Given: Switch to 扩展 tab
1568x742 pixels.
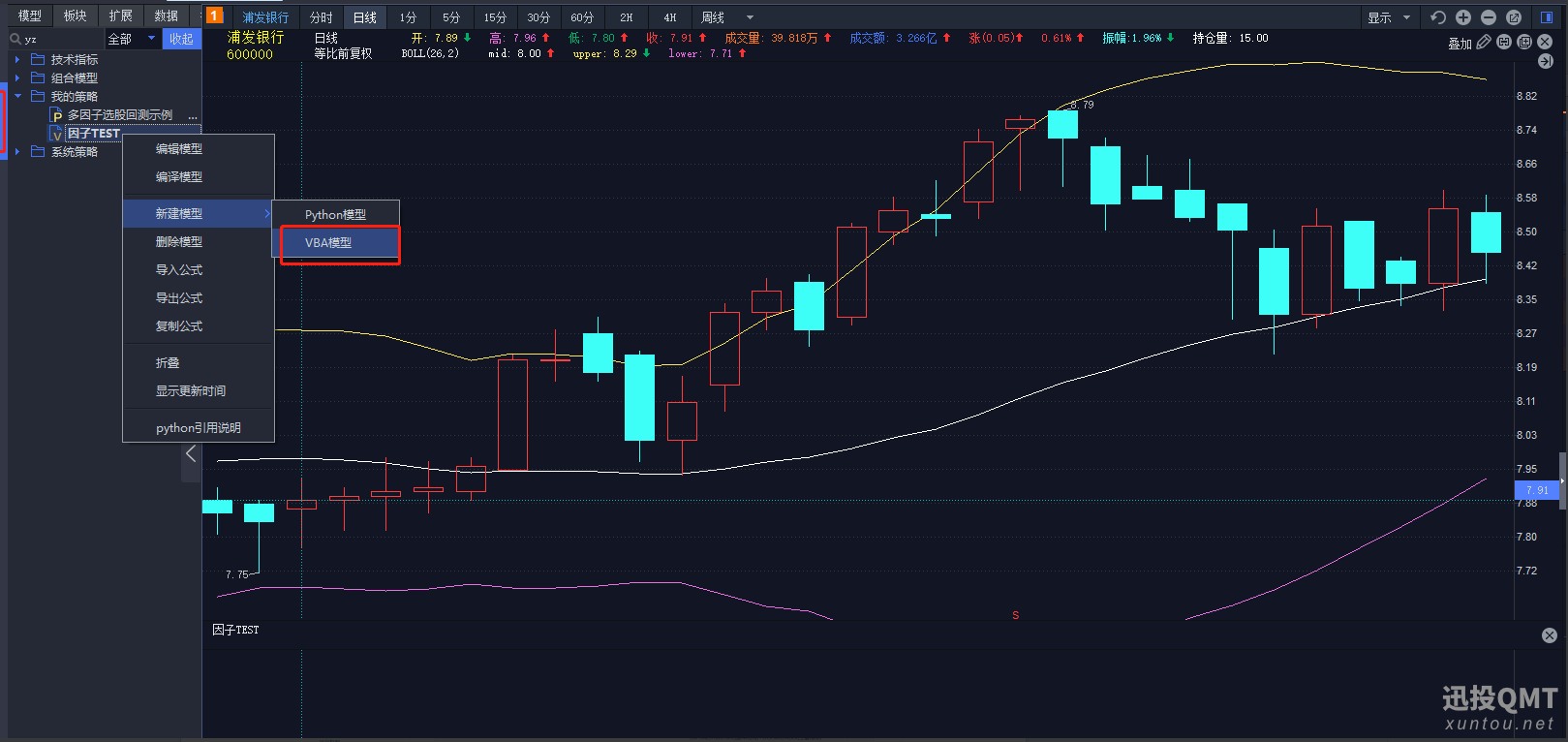Looking at the screenshot, I should 120,15.
